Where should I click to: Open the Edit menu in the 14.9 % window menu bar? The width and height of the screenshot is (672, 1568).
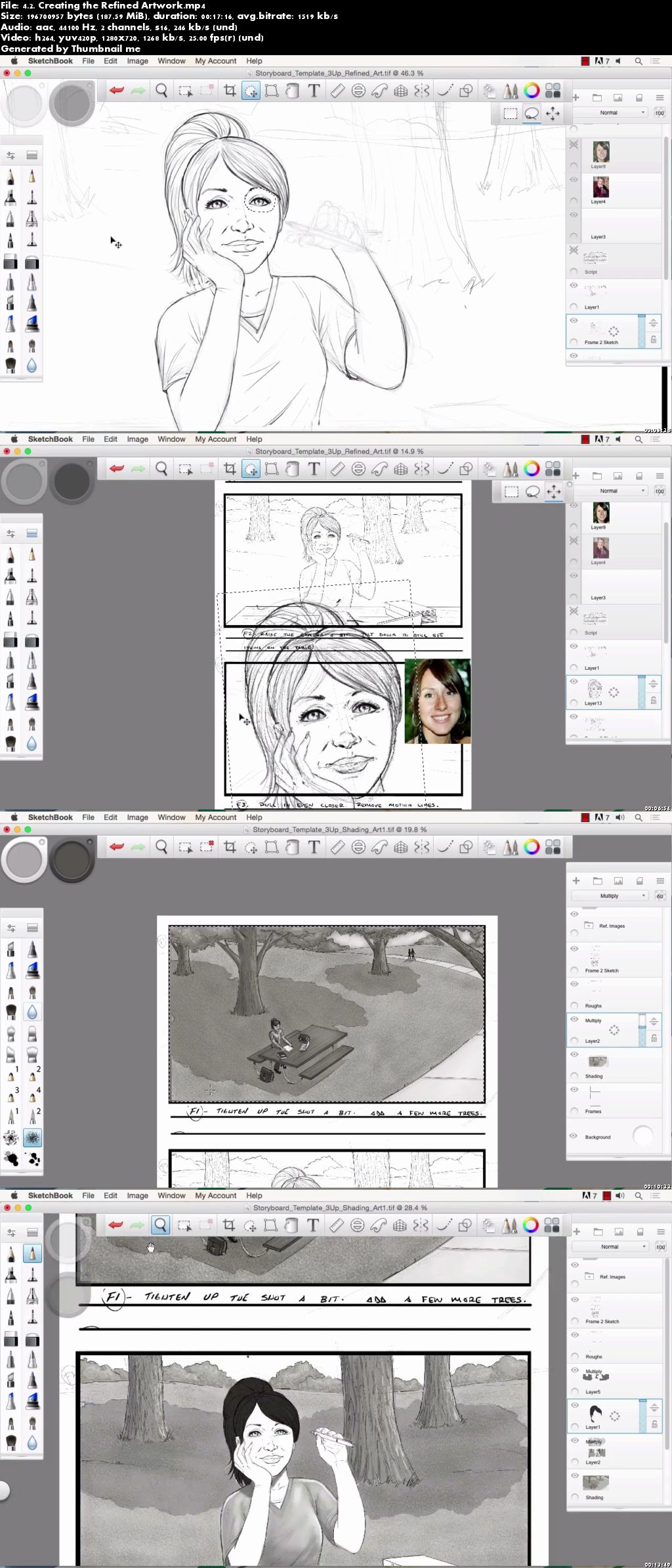pos(110,439)
